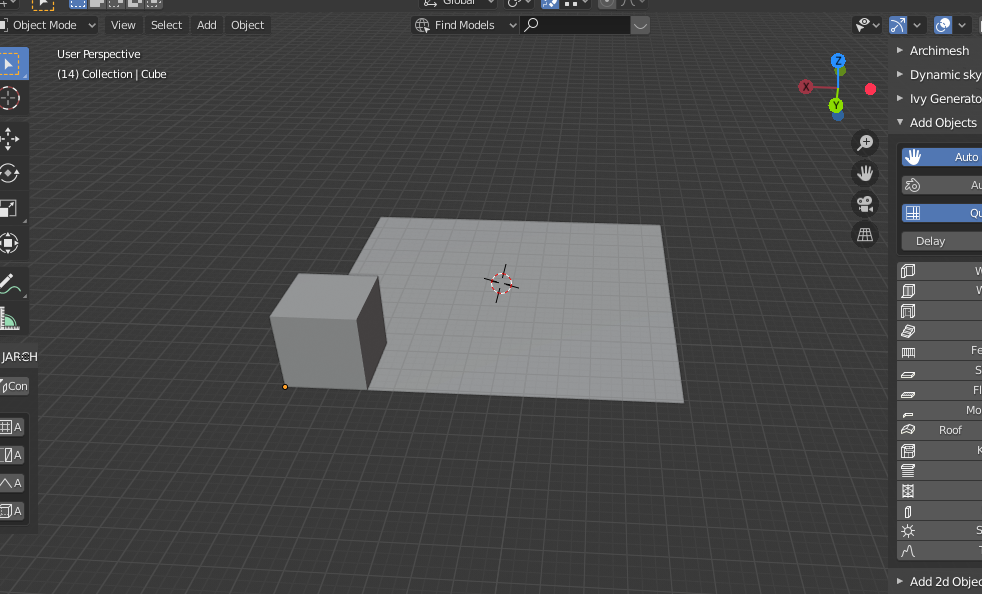982x594 pixels.
Task: Open selectability and visibility eye dropdown
Action: pos(867,25)
